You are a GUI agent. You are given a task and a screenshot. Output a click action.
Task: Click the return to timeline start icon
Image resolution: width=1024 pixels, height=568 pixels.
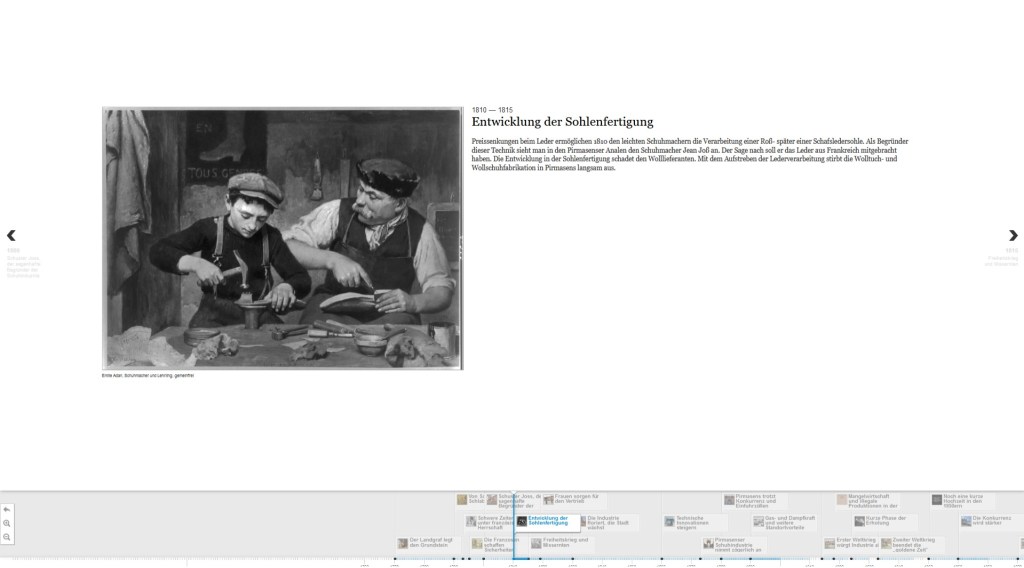tap(7, 509)
